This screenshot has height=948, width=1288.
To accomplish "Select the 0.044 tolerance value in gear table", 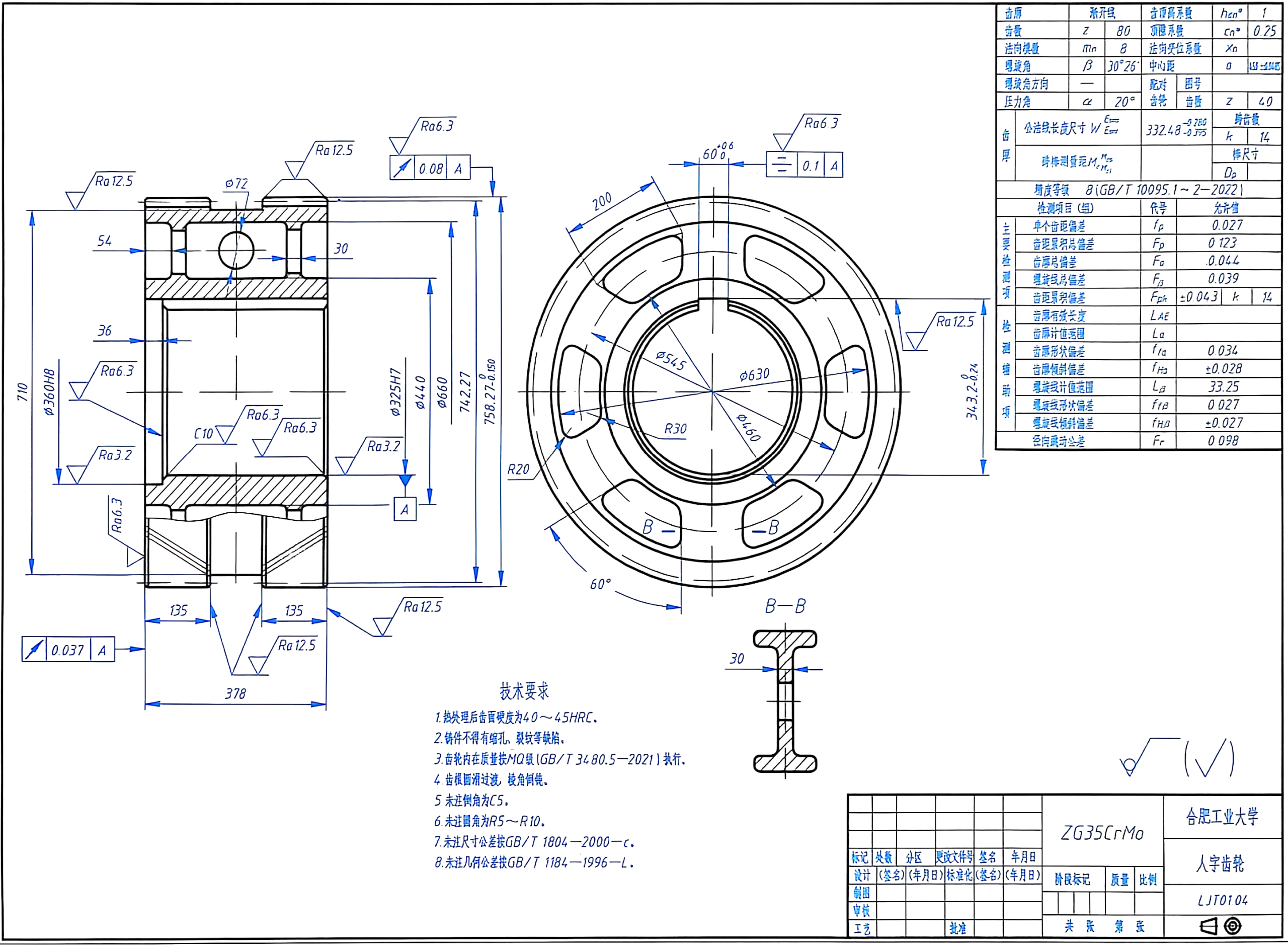I will 1223,261.
